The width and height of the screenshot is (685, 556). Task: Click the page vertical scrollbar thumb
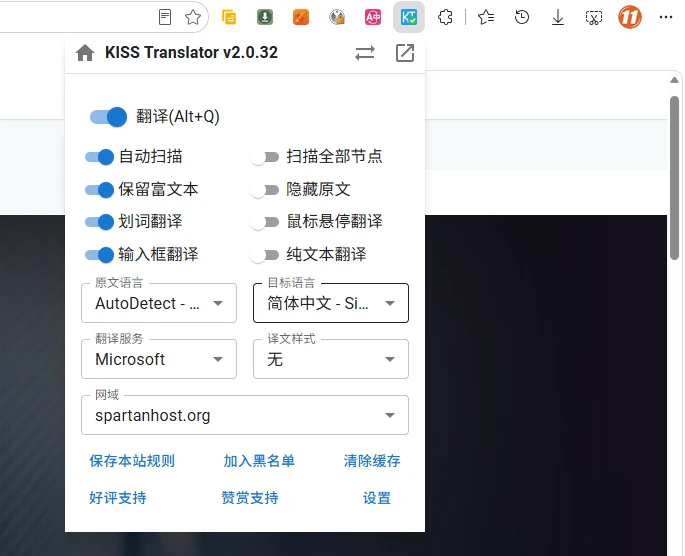(x=675, y=178)
